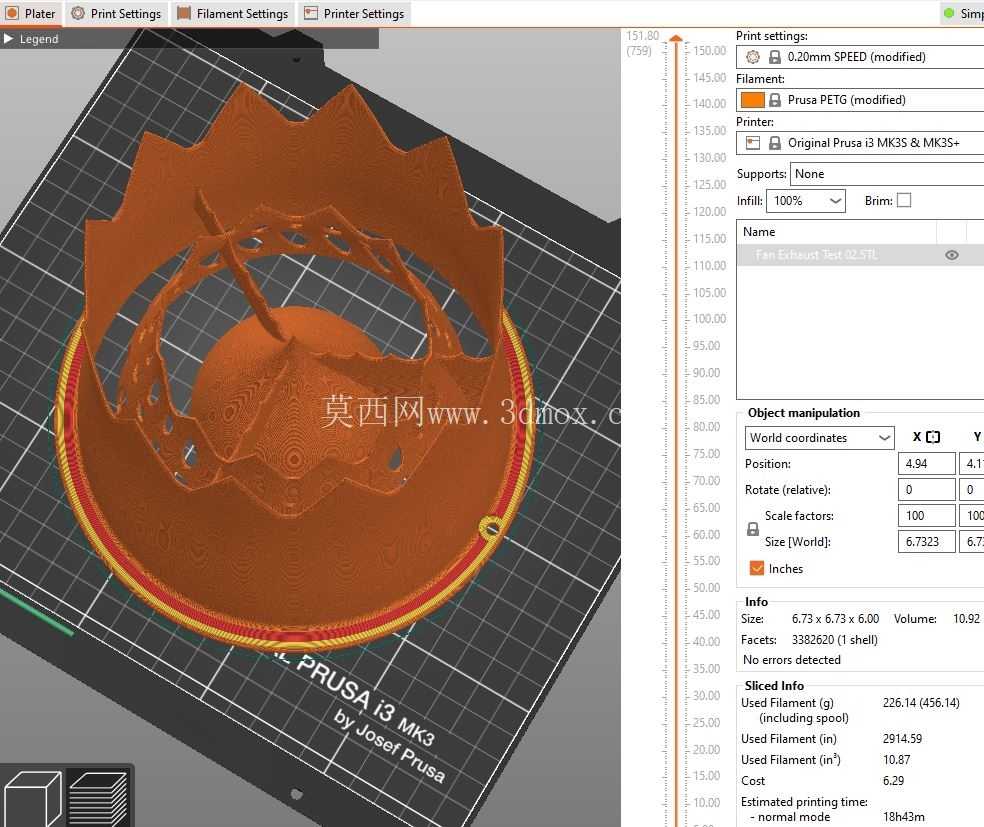Click the Filament Settings spool icon

click(x=183, y=13)
